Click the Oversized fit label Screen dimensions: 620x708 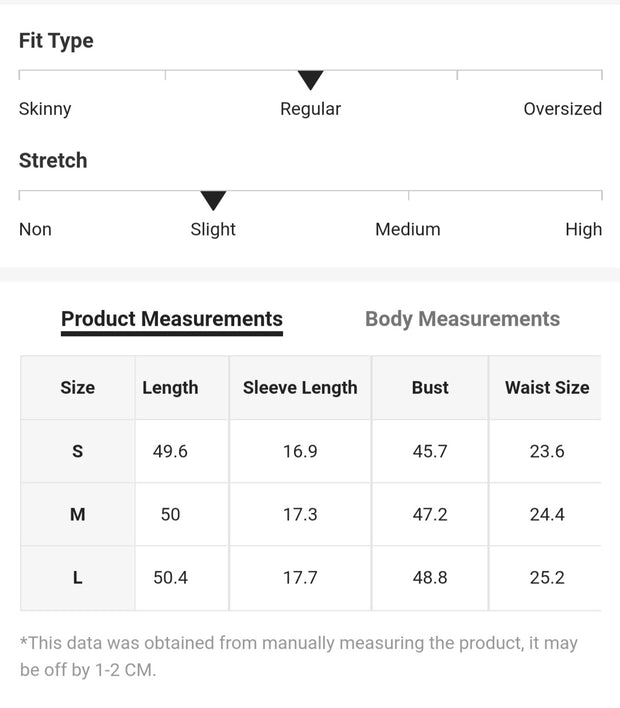coord(562,109)
